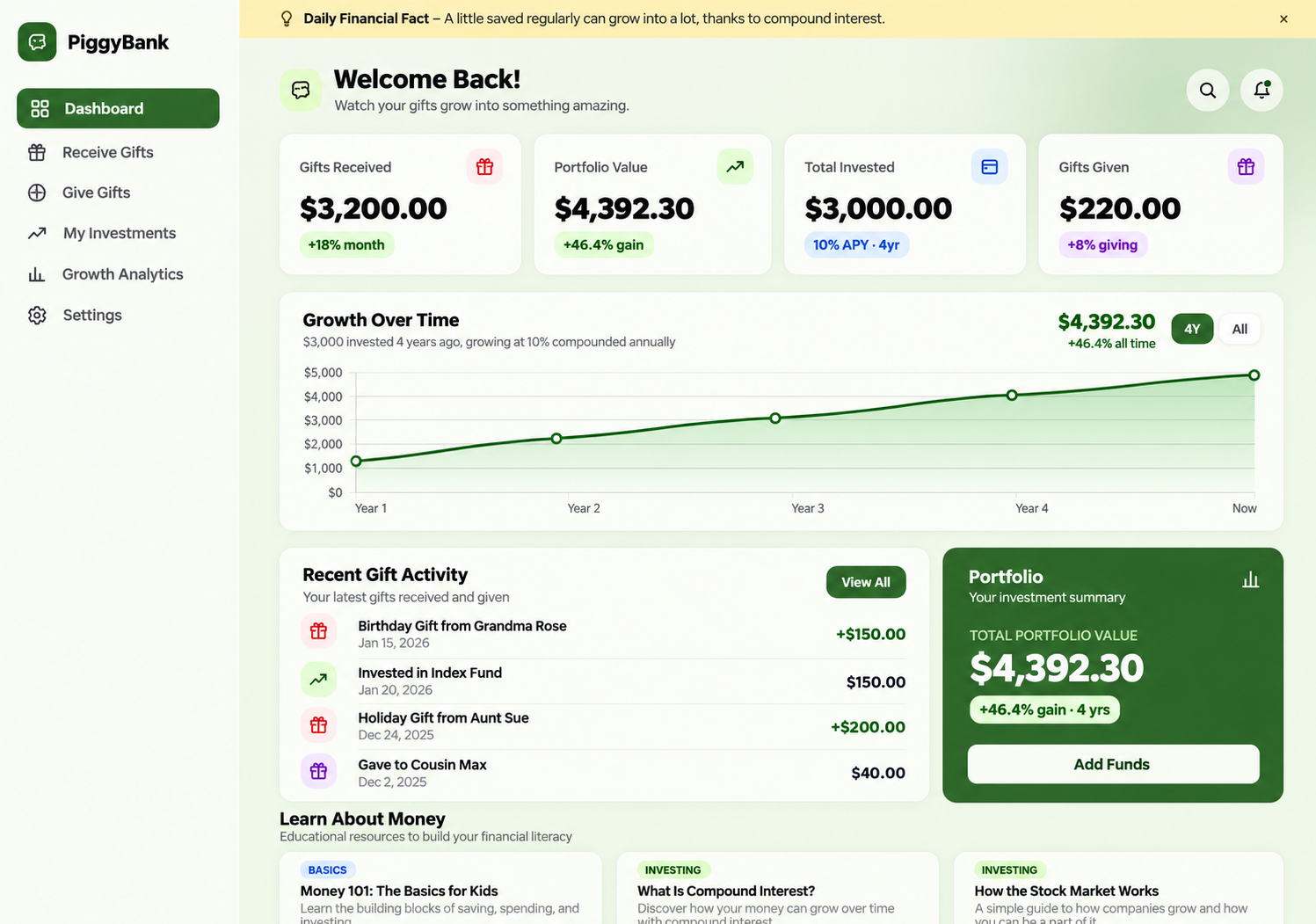
Task: Click the Gifts Given purple gift icon
Action: point(1246,167)
